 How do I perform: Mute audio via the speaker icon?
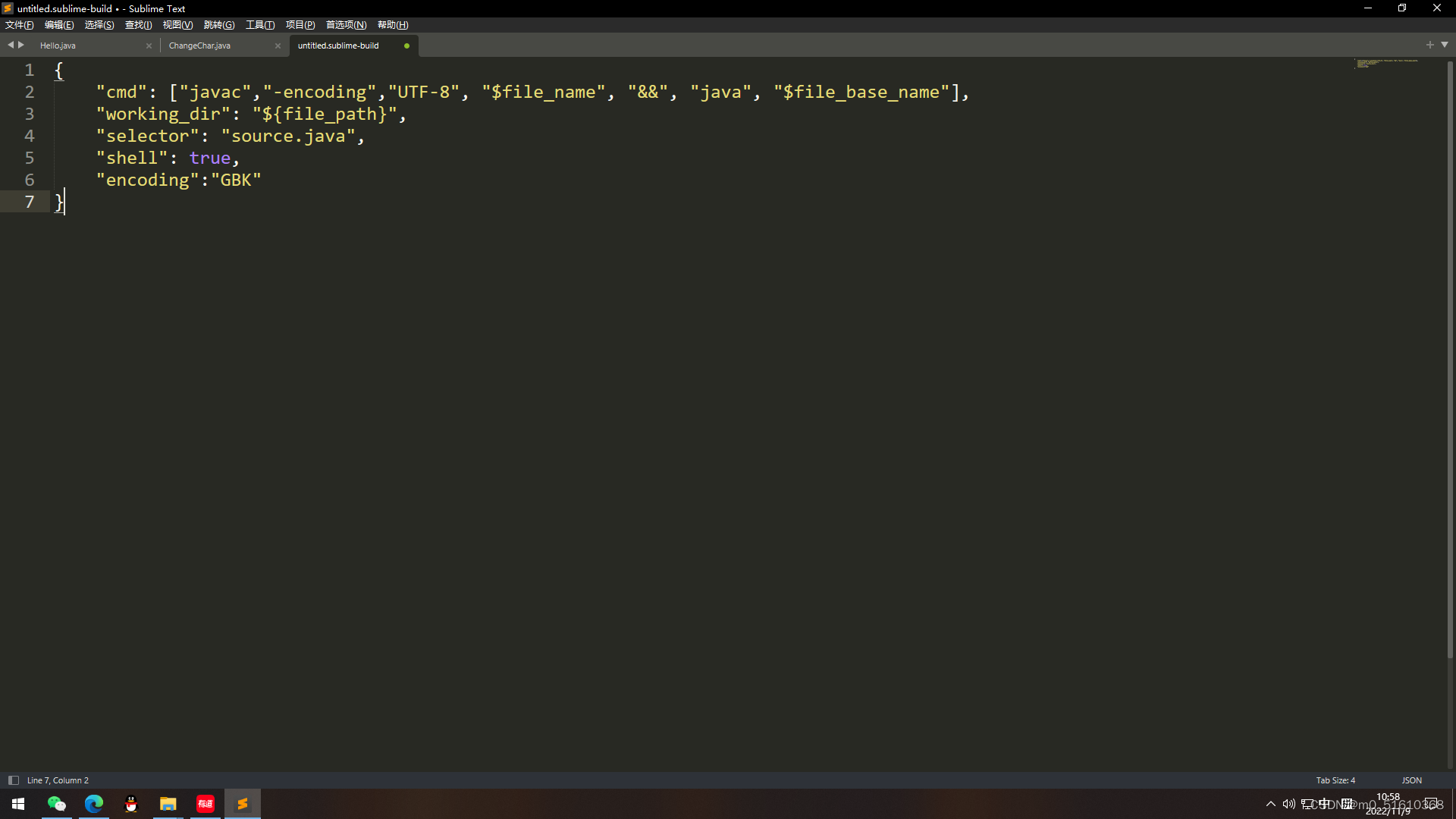(x=1290, y=803)
